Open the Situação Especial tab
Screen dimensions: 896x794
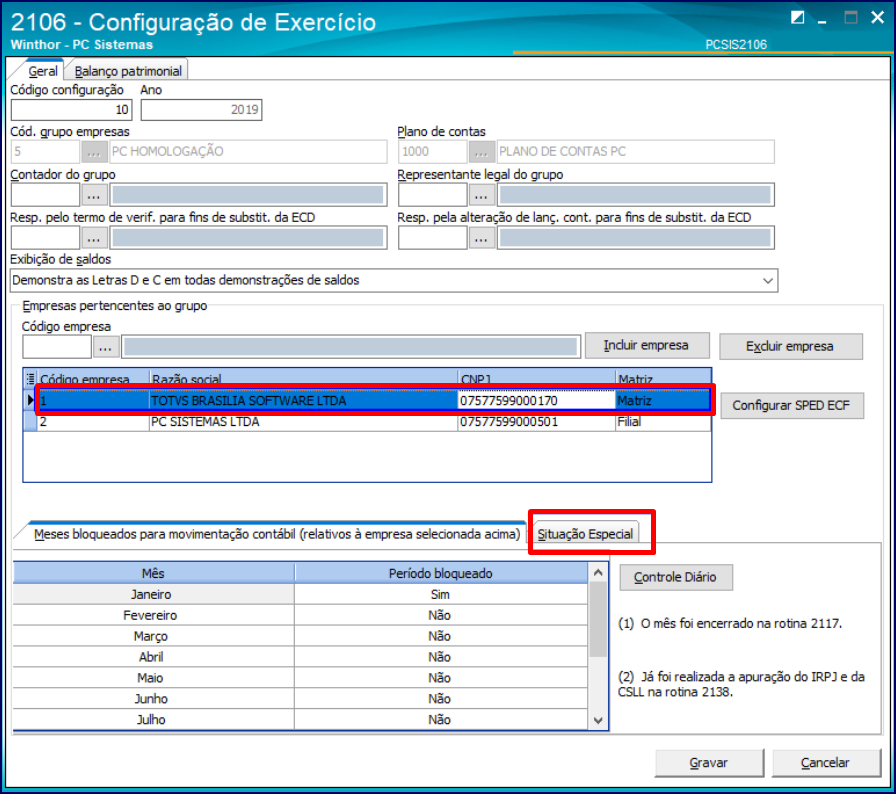pos(585,534)
